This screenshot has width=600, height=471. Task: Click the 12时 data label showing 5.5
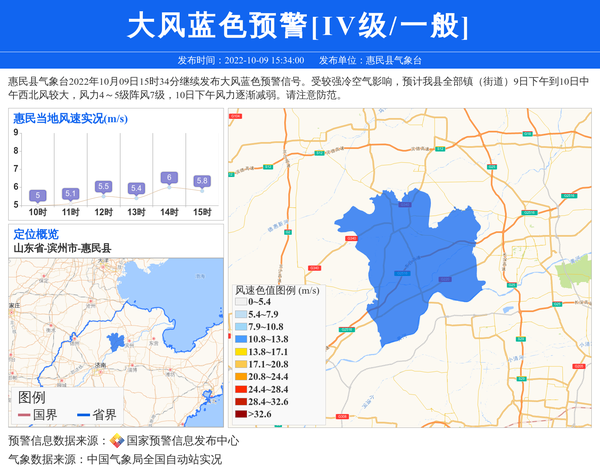(x=103, y=186)
